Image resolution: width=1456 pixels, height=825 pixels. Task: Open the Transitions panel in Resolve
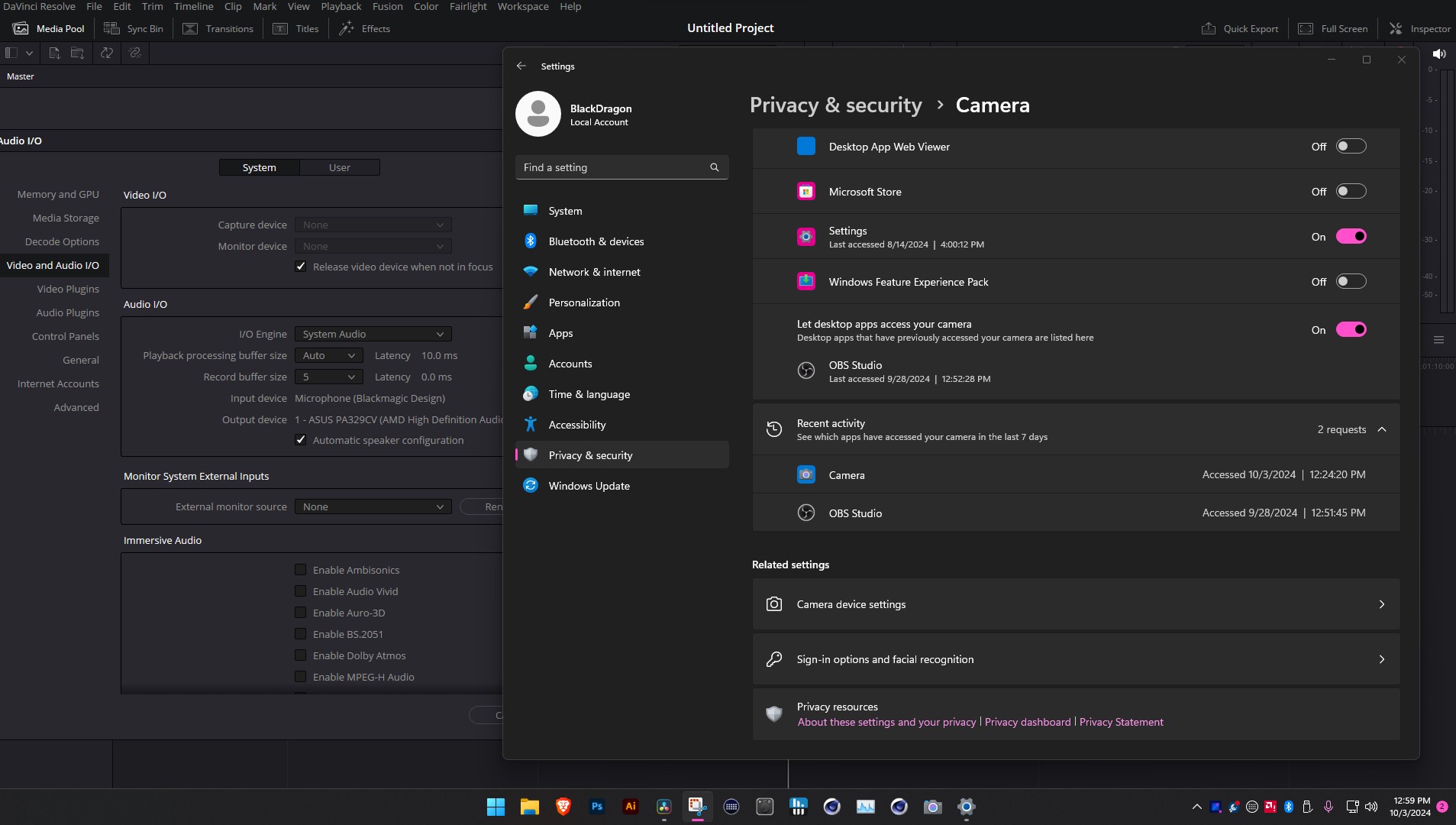pyautogui.click(x=218, y=28)
